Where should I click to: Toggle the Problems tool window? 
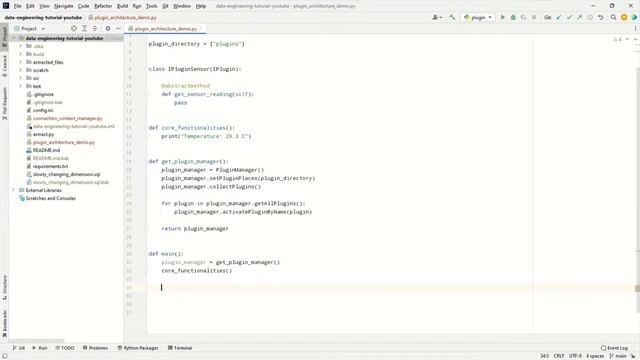(96, 348)
